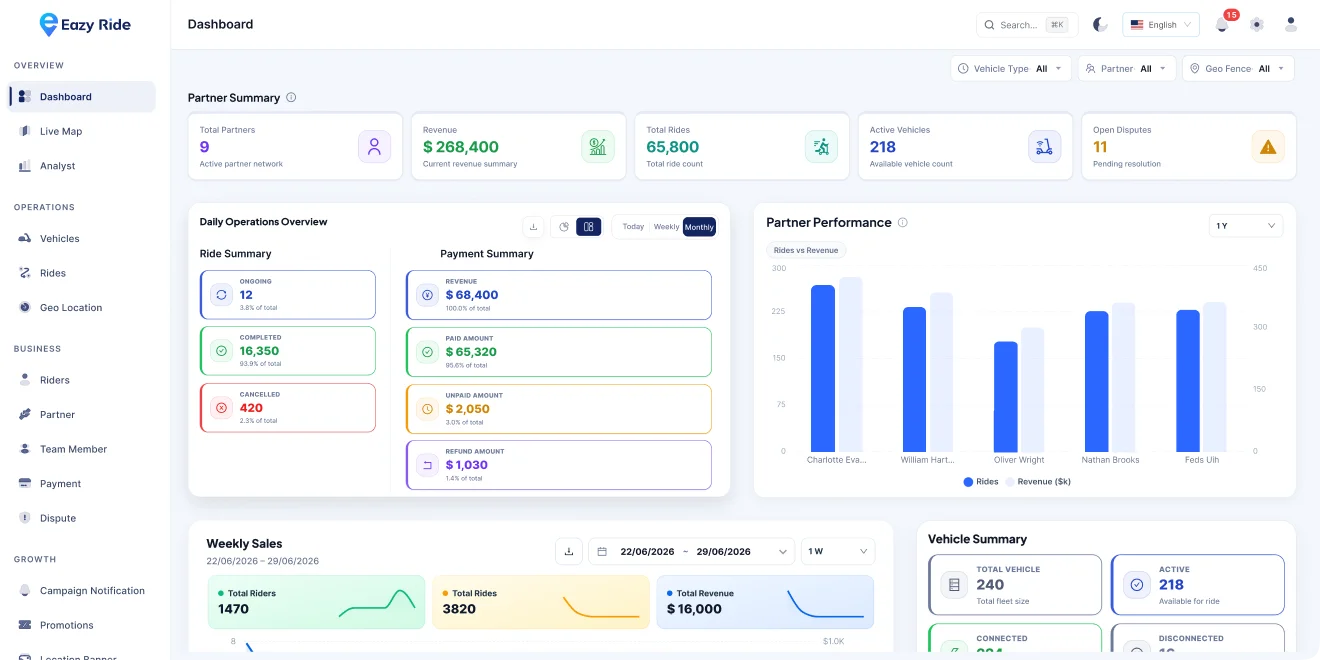This screenshot has width=1320, height=660.
Task: Click the Riders sidebar icon
Action: tap(25, 380)
